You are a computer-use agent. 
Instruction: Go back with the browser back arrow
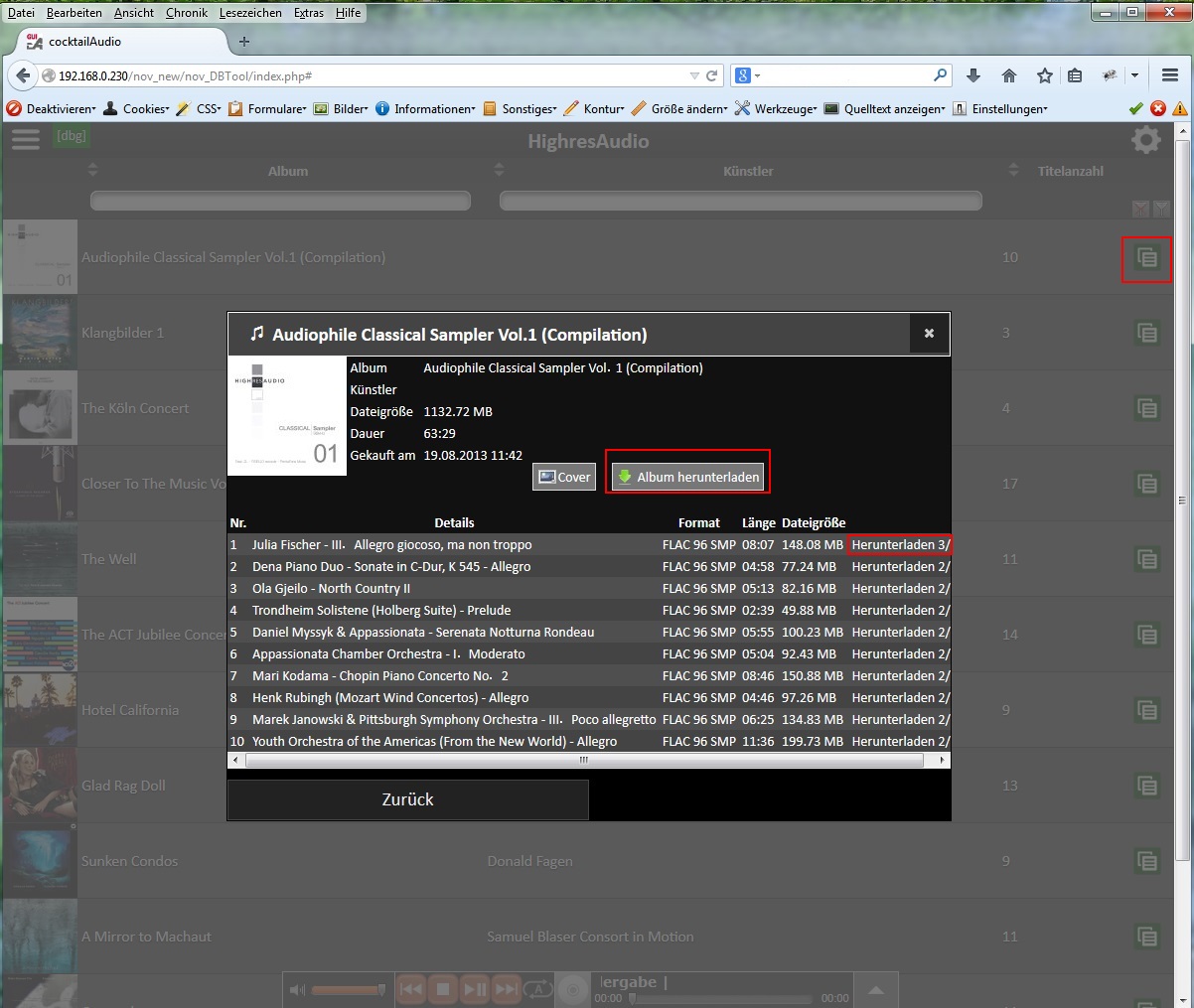(x=22, y=75)
